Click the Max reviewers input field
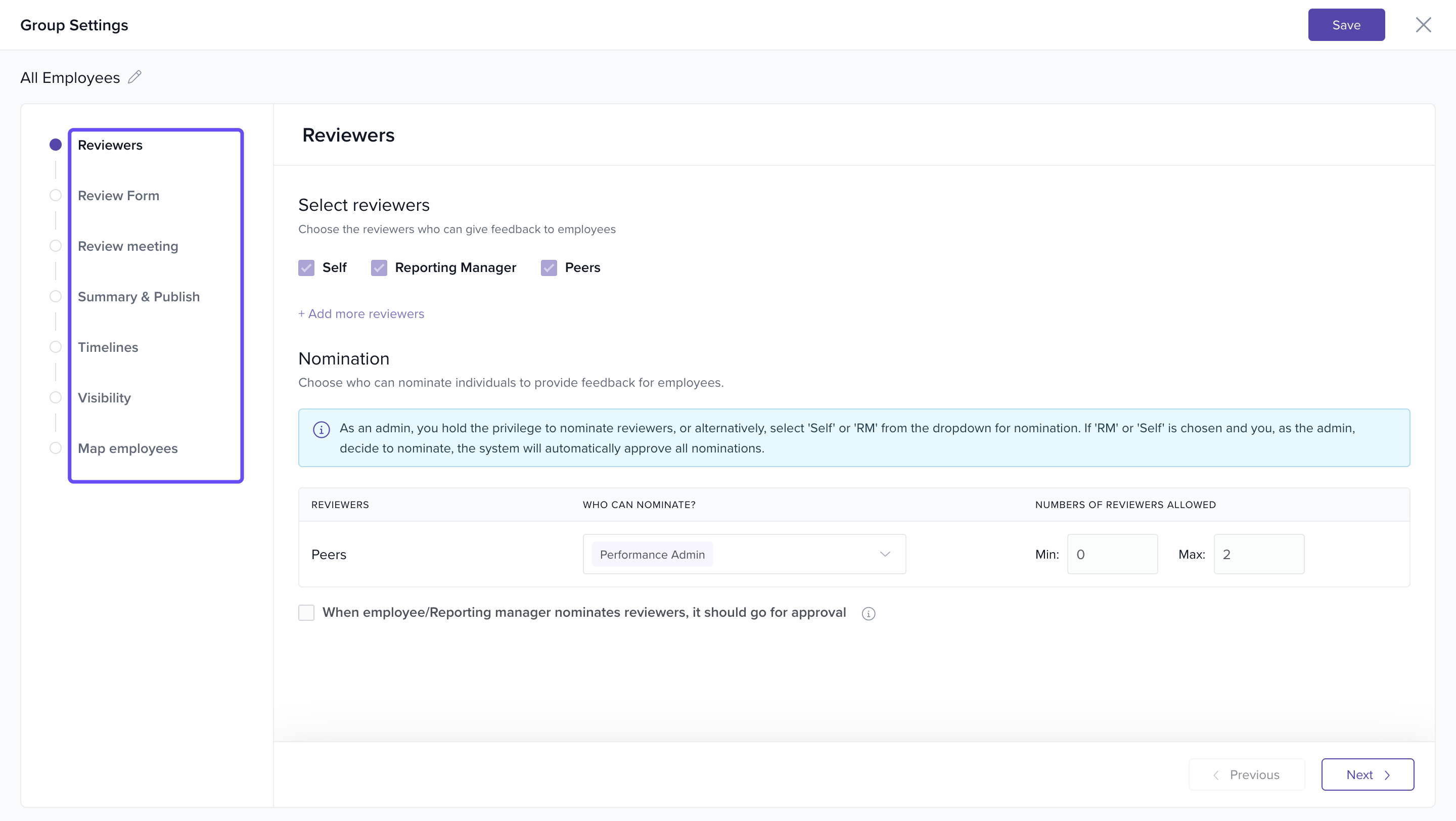The height and width of the screenshot is (821, 1456). pos(1259,554)
